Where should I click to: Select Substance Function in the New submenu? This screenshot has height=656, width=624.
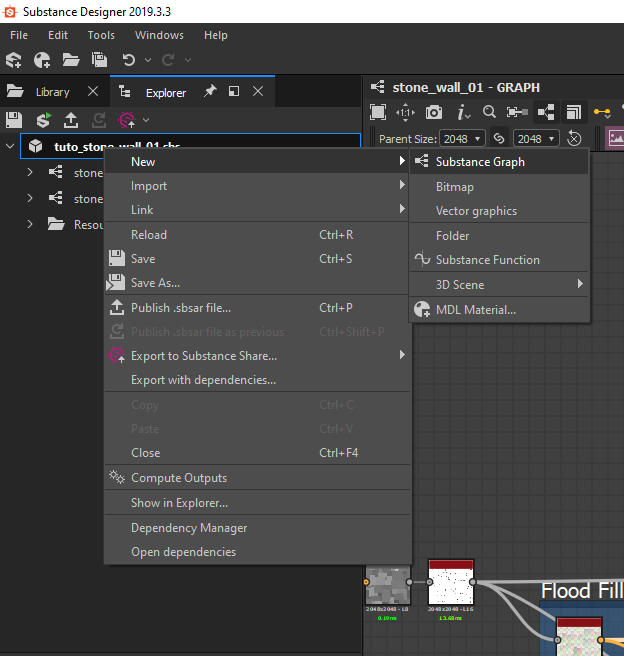coord(499,260)
